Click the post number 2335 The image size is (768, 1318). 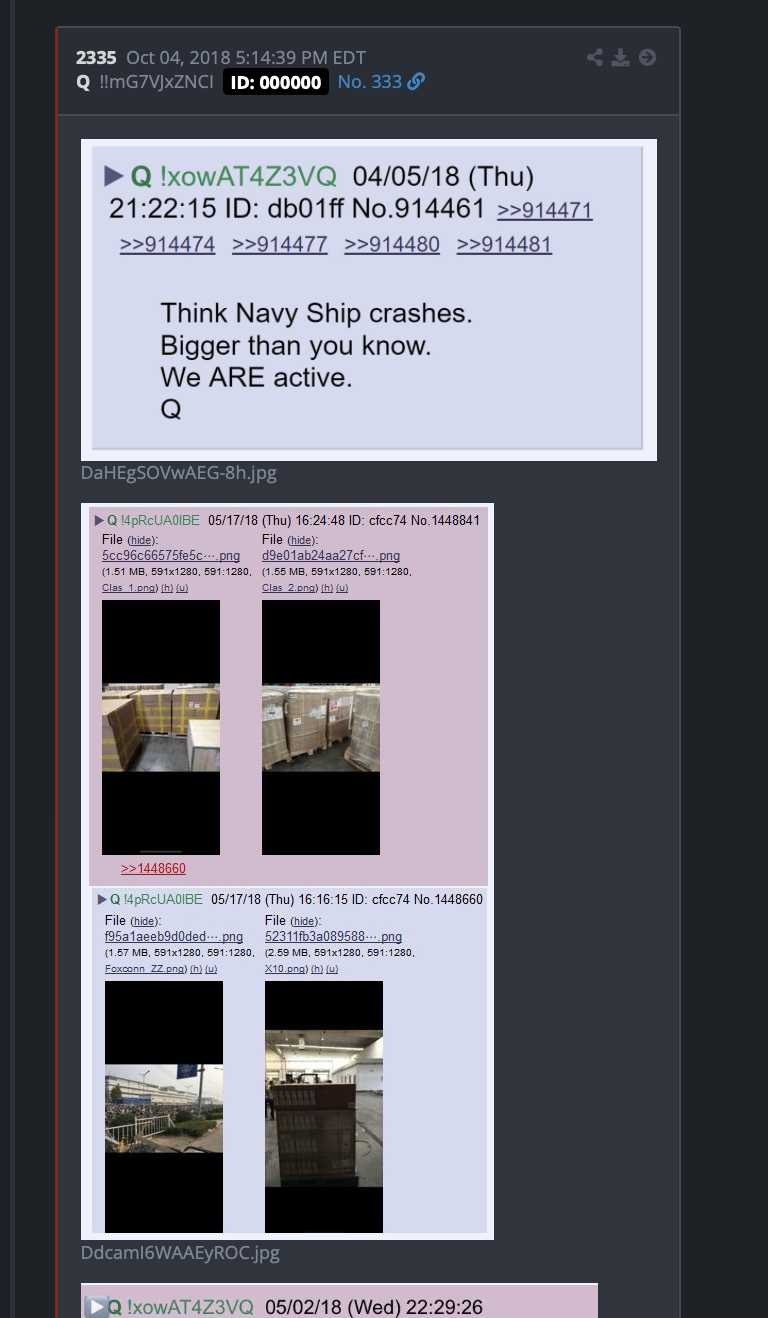click(96, 58)
